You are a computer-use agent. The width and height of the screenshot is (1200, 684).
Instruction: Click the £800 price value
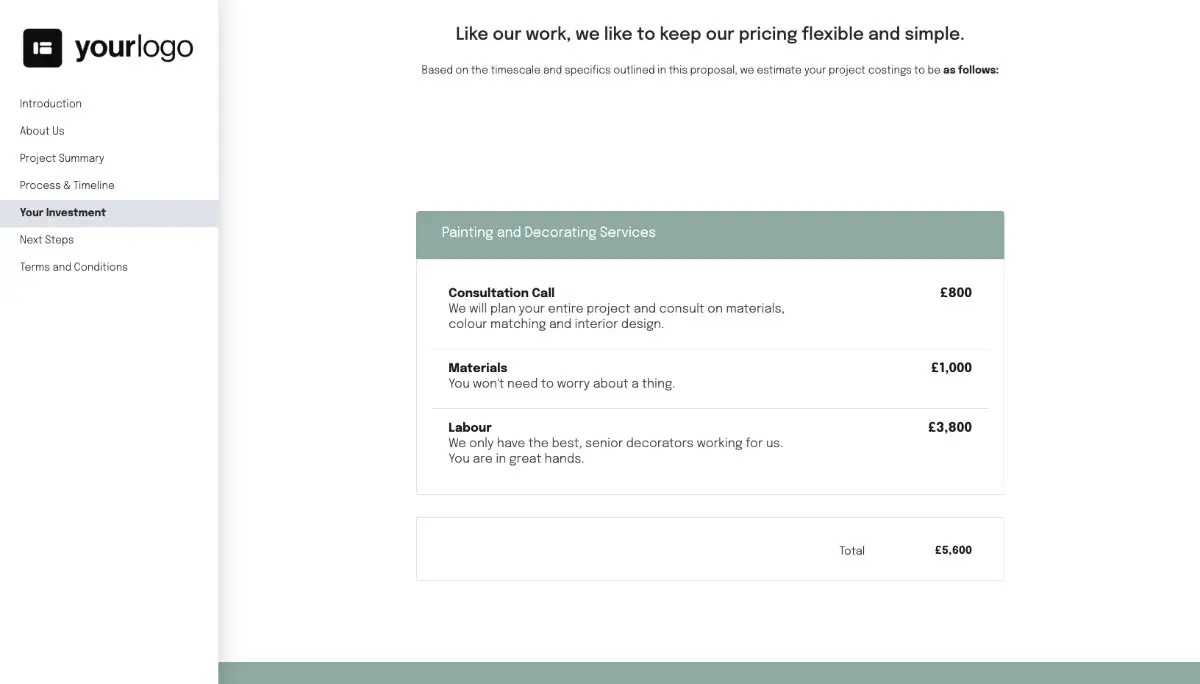pyautogui.click(x=955, y=292)
